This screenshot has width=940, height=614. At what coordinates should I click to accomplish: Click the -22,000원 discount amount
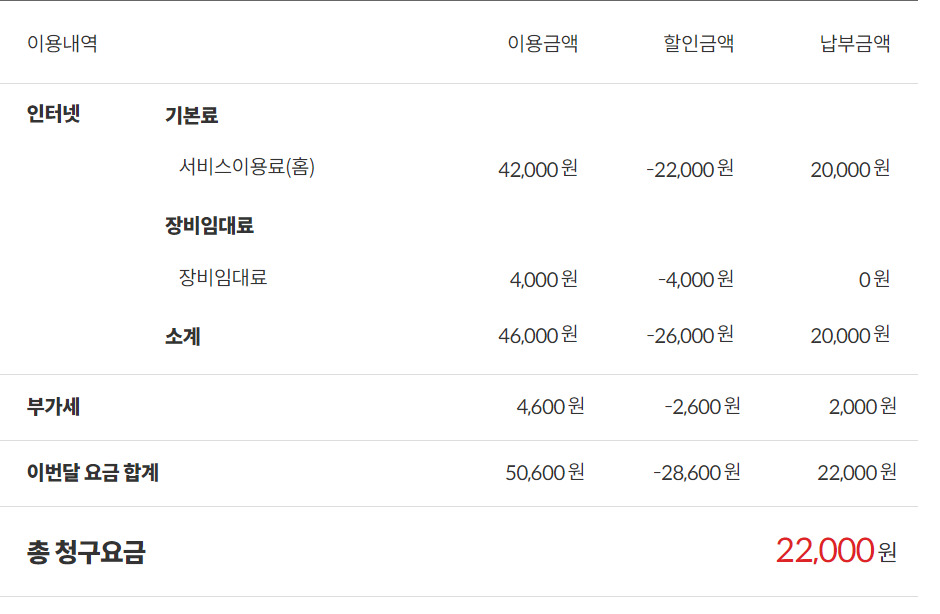point(690,169)
